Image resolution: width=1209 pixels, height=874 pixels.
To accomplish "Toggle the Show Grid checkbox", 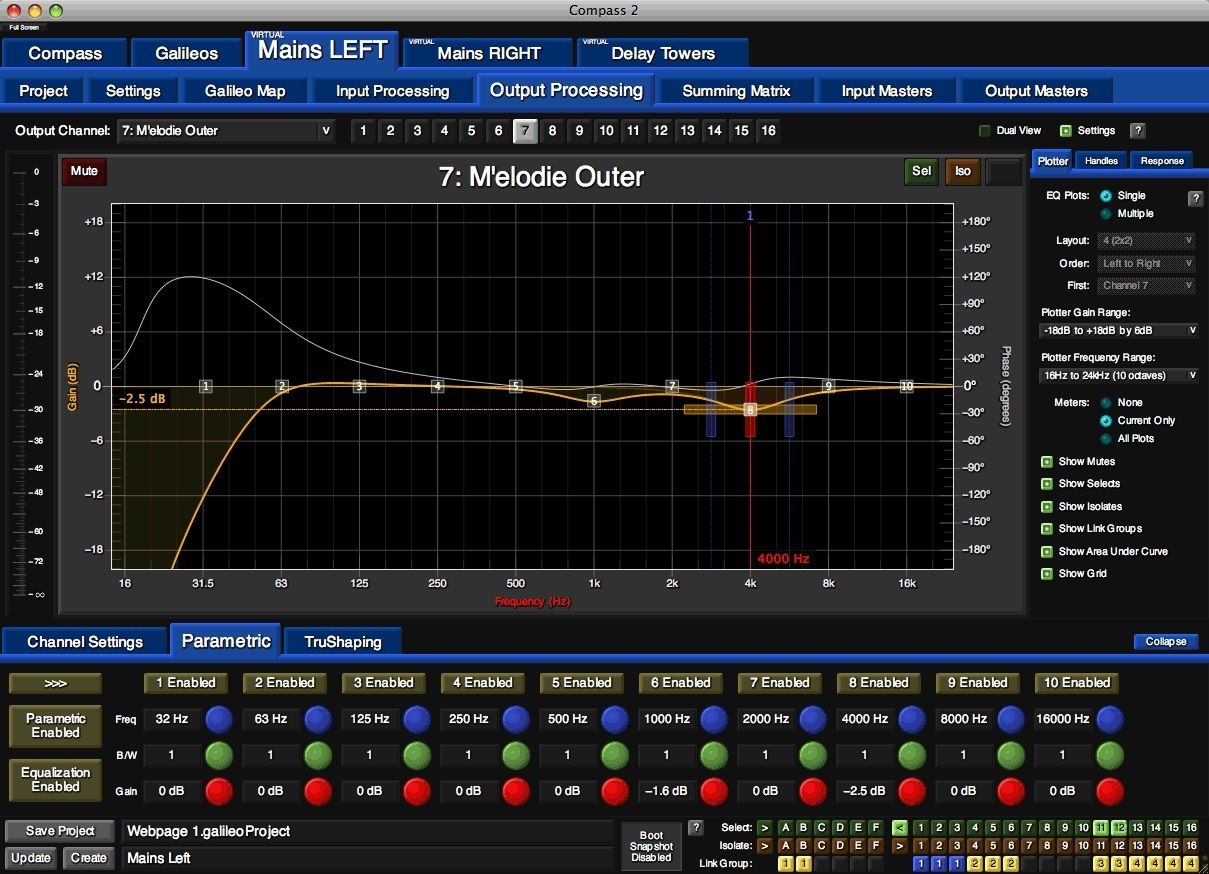I will point(1047,574).
